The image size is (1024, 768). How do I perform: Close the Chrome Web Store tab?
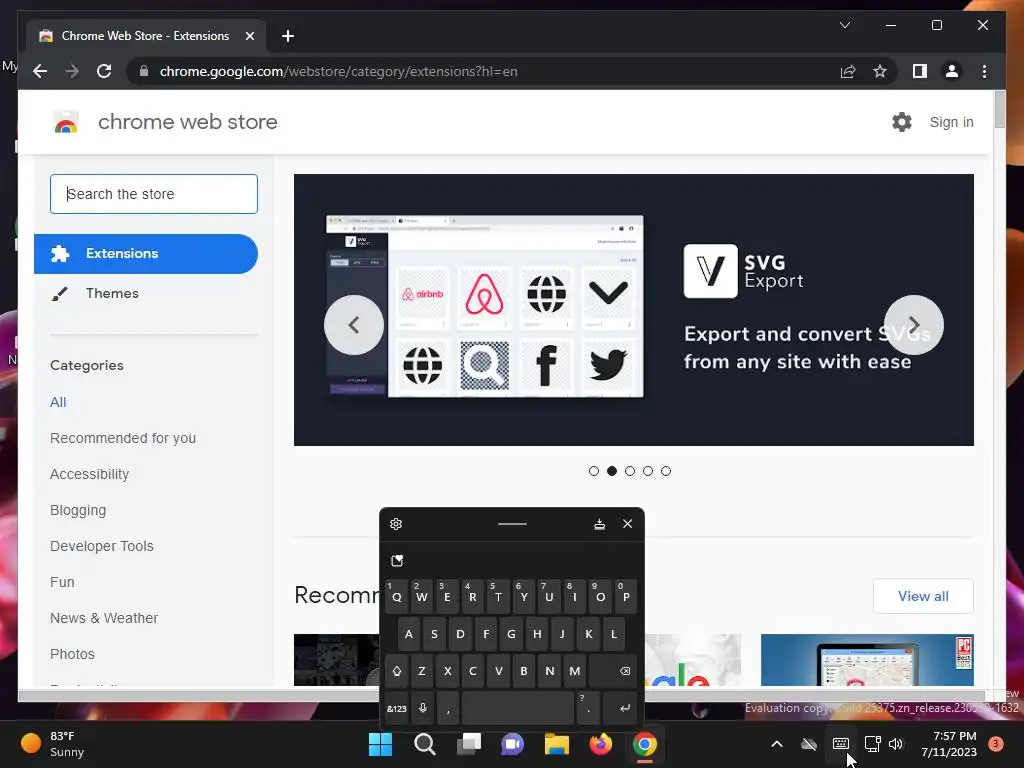click(249, 36)
